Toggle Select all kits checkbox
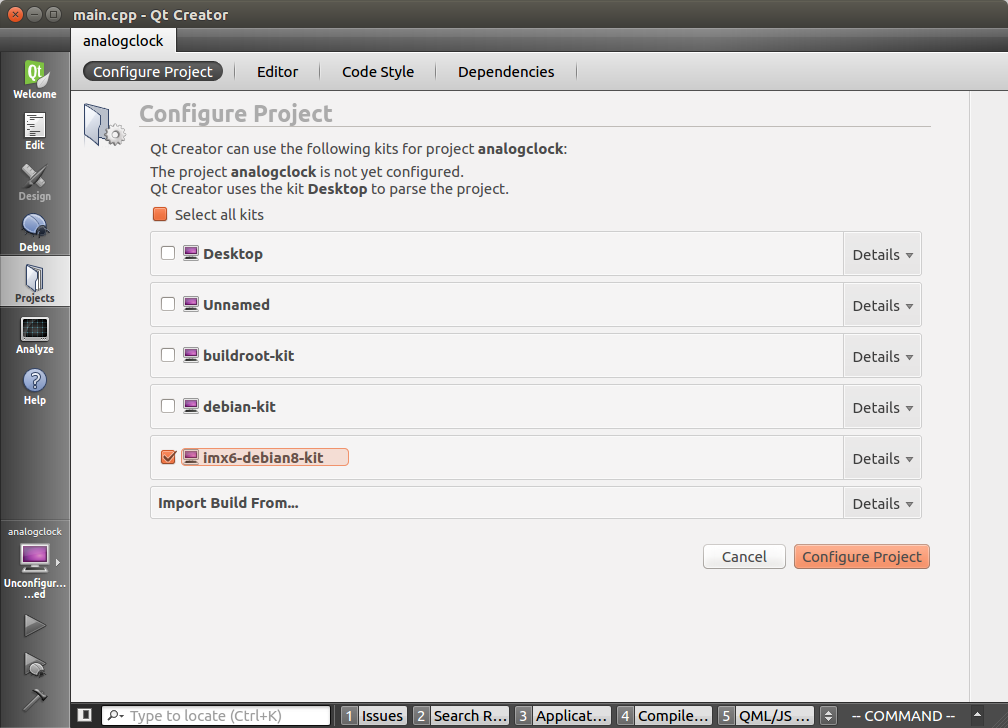 [x=159, y=215]
